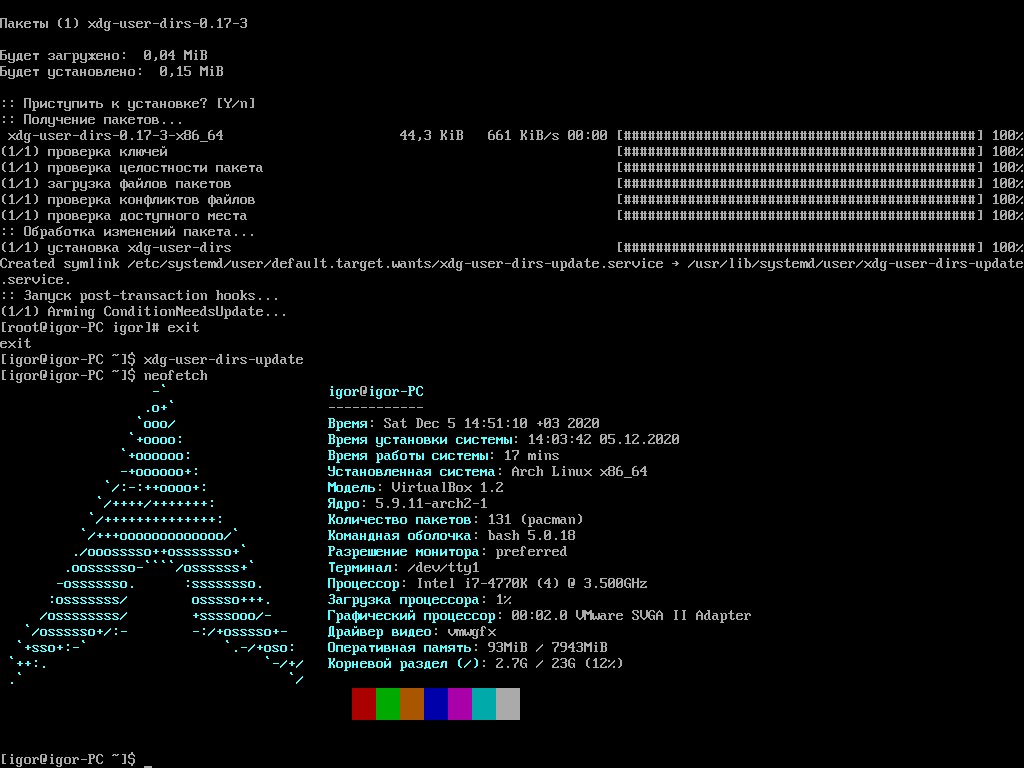Viewport: 1024px width, 768px height.
Task: Click '(1/1) проверка ключей' text
Action: click(84, 152)
